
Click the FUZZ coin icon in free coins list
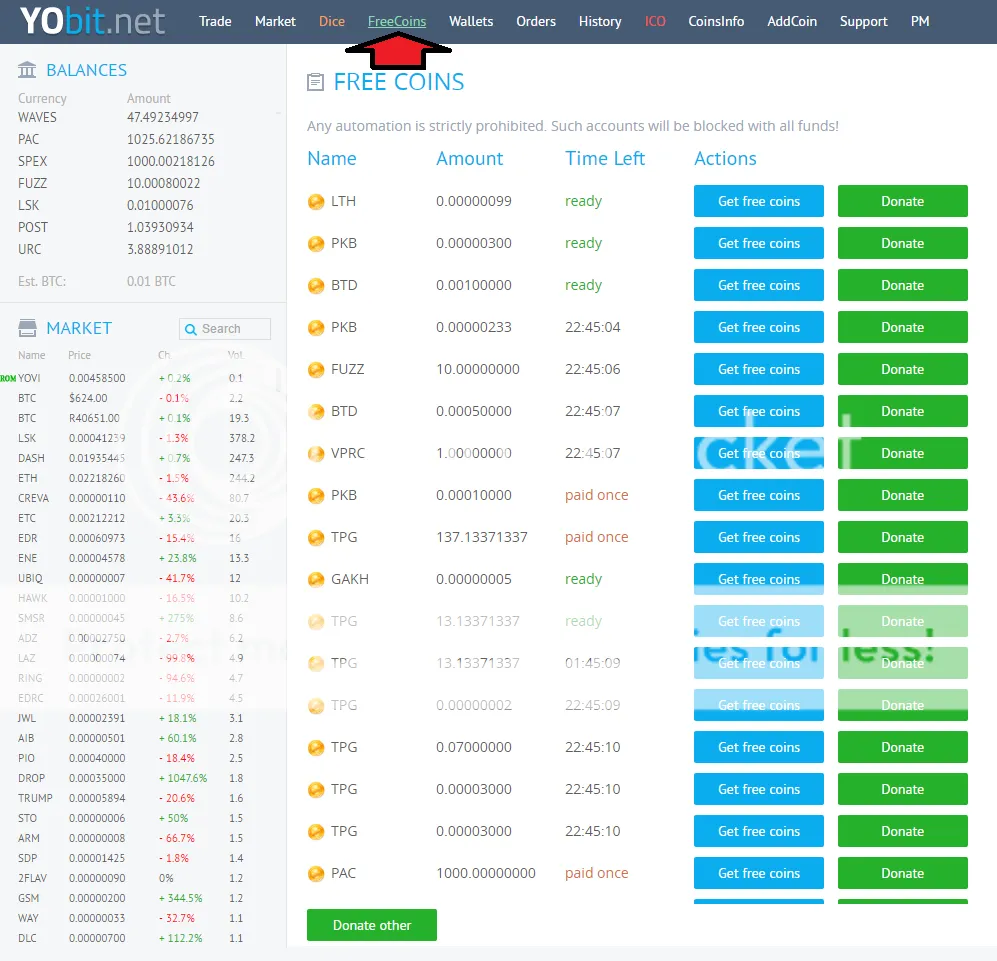(x=316, y=370)
